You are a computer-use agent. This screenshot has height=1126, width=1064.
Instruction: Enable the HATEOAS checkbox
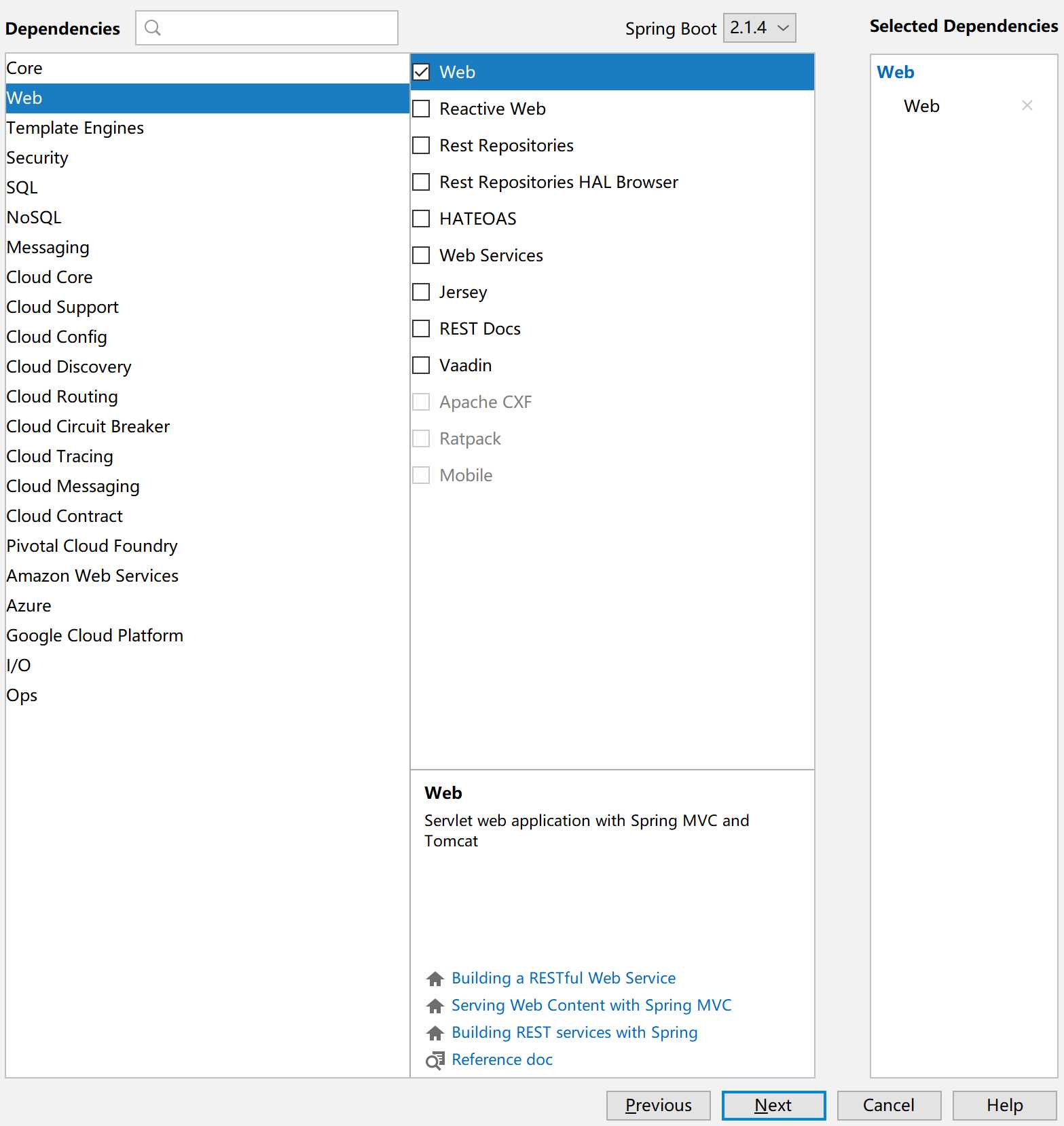coord(421,219)
